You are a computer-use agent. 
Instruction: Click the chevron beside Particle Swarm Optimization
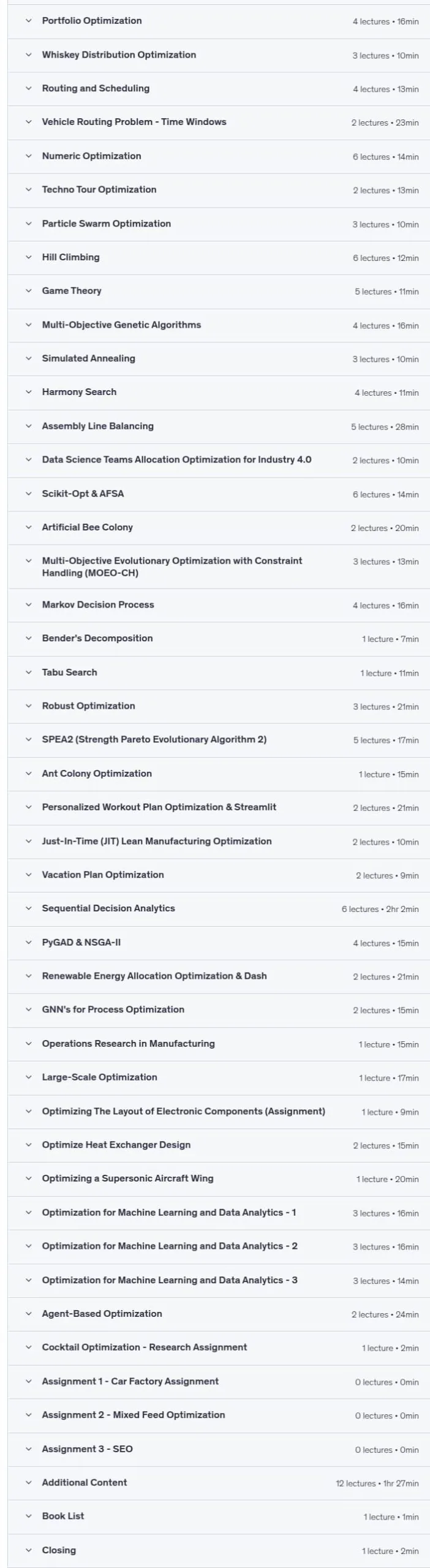pyautogui.click(x=28, y=224)
